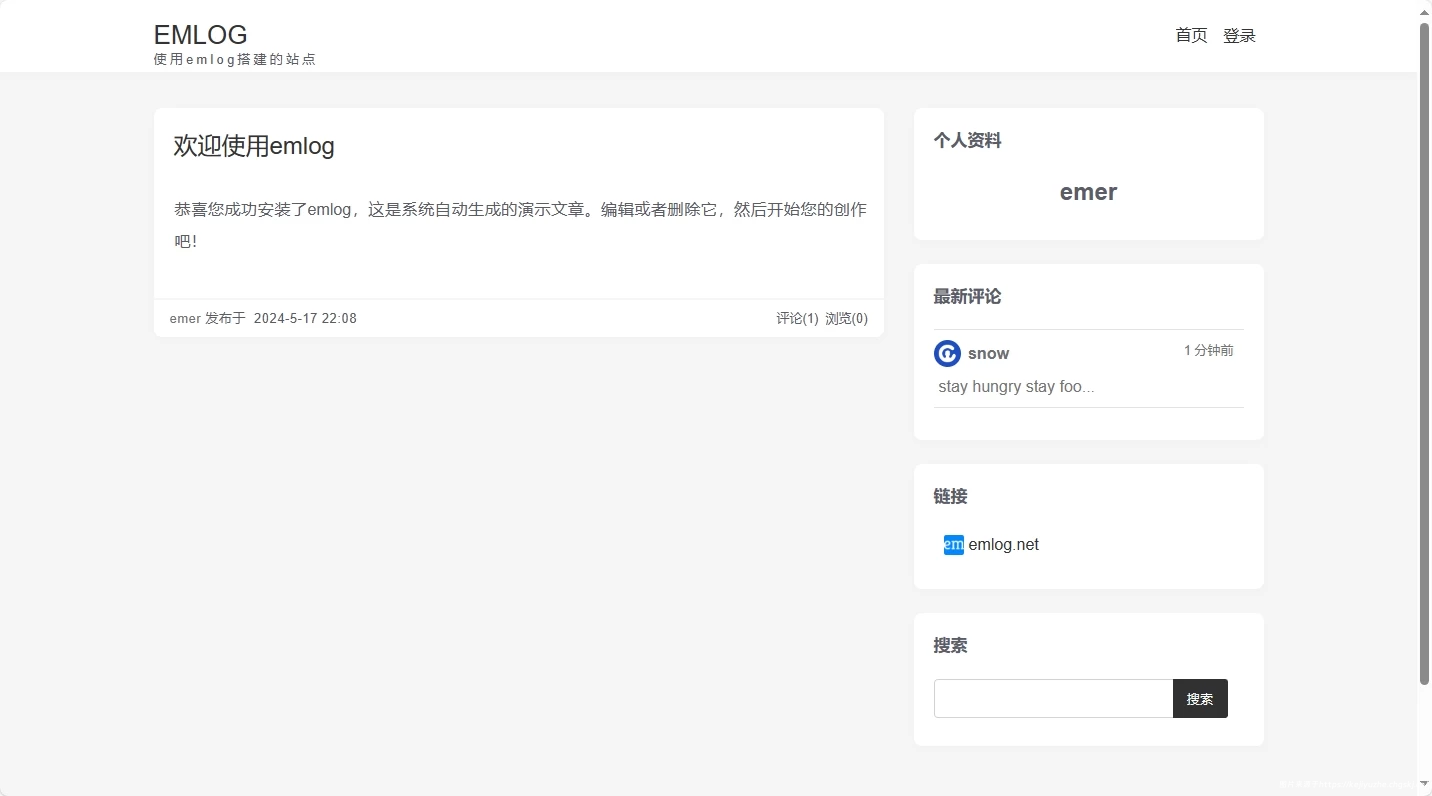Click the emer author name under the post
Viewport: 1432px width, 796px height.
click(185, 319)
